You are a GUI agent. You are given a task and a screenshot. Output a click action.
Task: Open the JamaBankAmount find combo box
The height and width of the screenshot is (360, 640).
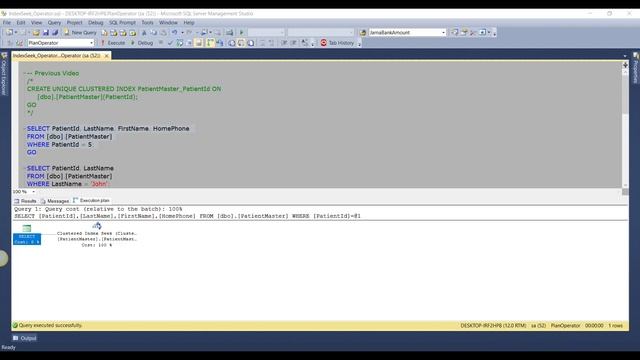click(x=407, y=32)
